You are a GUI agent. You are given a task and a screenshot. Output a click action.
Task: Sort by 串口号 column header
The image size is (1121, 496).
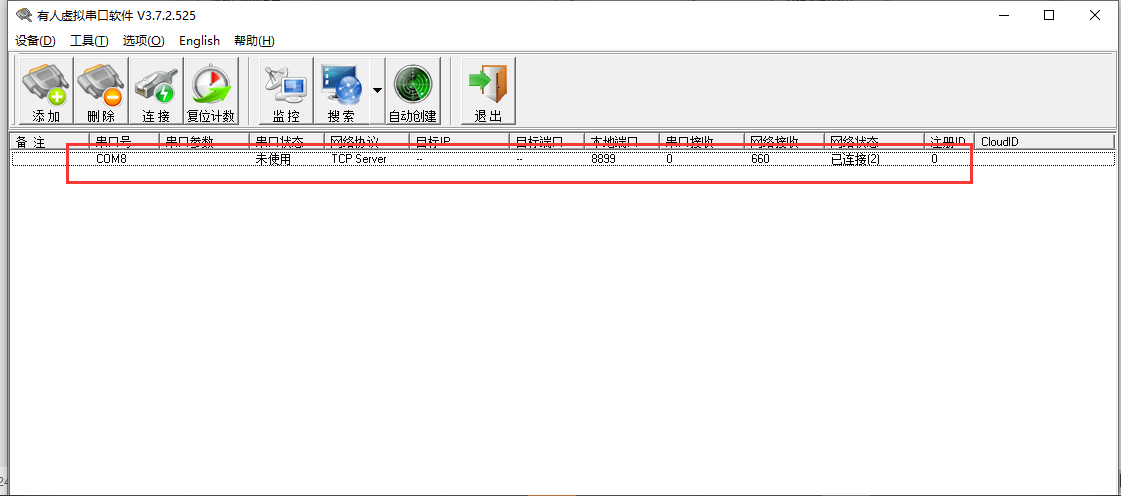pos(123,141)
